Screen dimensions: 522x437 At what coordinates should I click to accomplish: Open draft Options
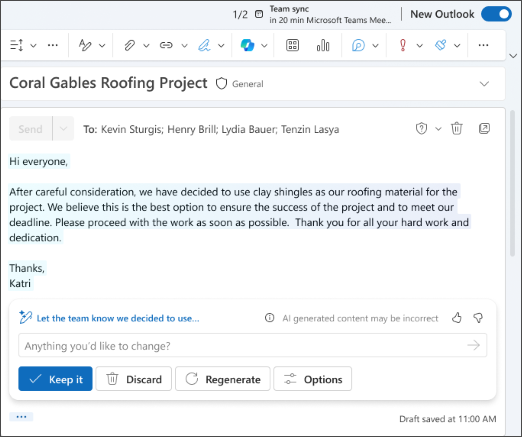tap(313, 379)
